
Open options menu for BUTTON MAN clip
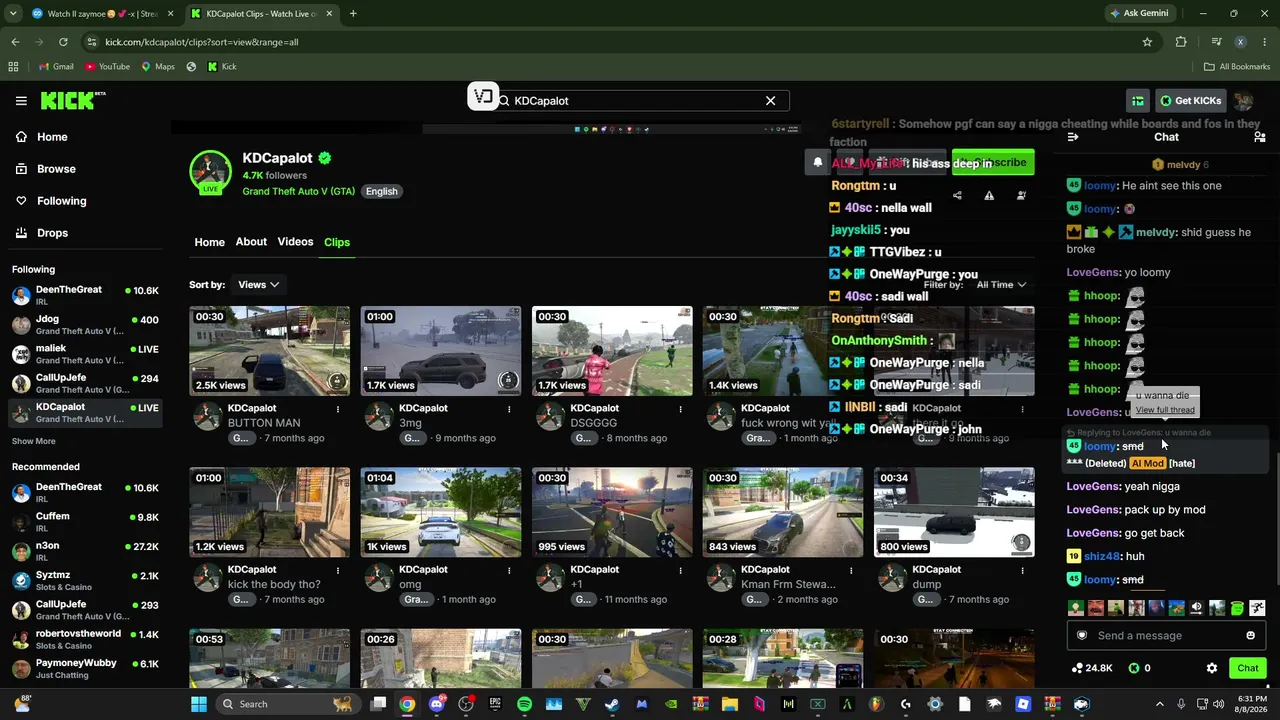click(x=338, y=409)
